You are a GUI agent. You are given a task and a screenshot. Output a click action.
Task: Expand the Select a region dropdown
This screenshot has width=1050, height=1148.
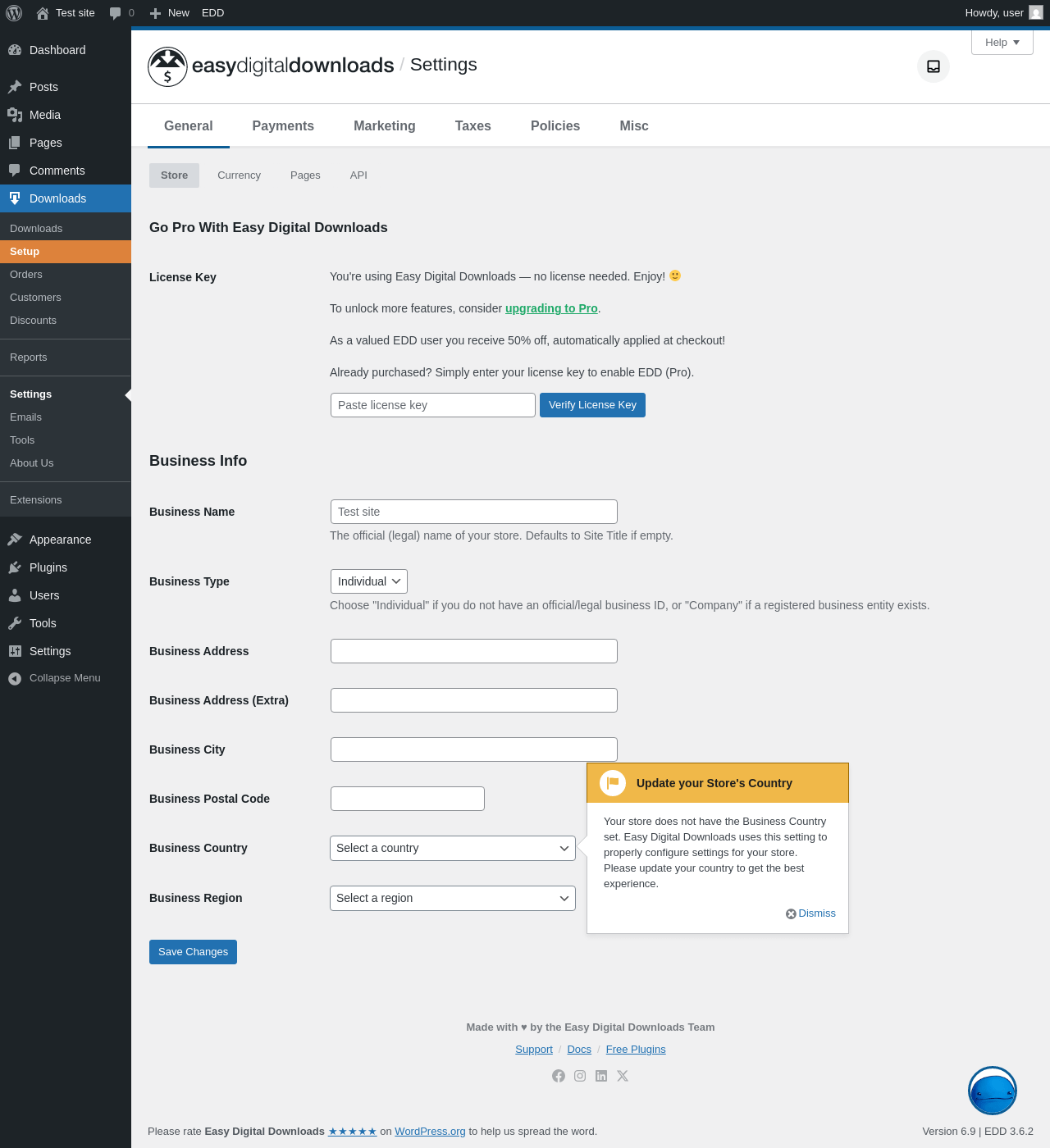(x=453, y=898)
